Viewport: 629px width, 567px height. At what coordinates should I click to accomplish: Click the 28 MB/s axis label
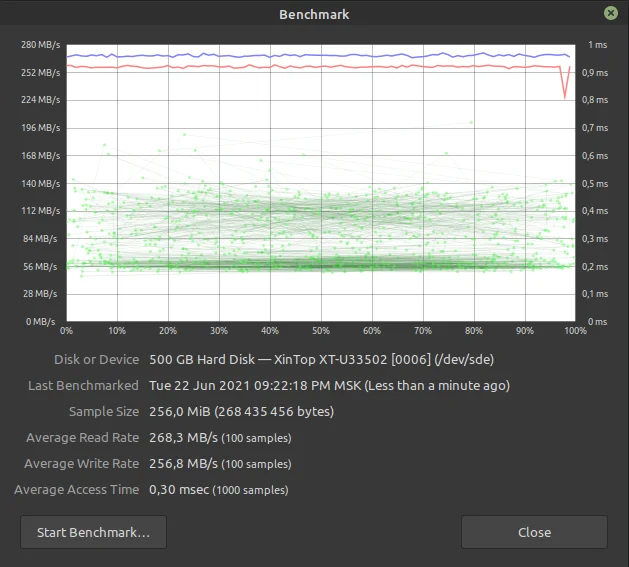click(40, 294)
